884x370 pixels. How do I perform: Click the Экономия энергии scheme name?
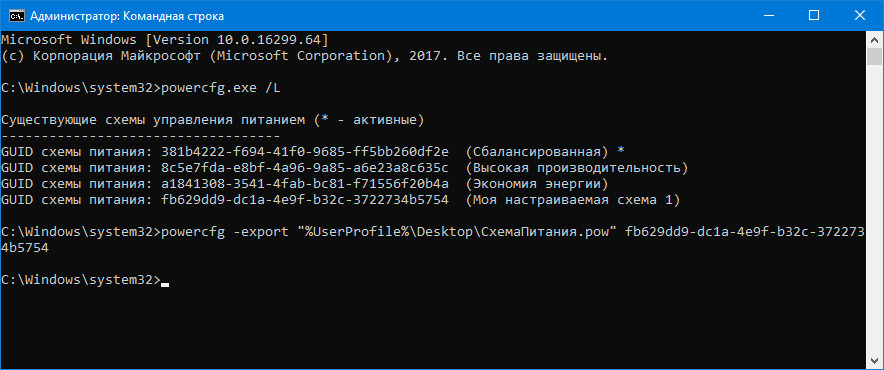pyautogui.click(x=537, y=184)
